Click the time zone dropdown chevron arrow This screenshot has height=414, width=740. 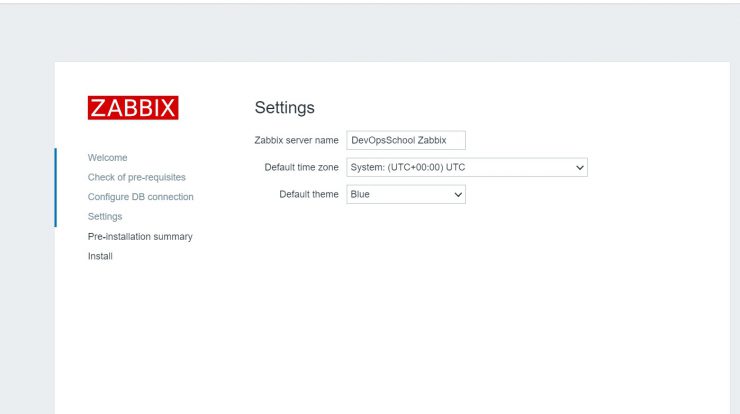click(x=580, y=168)
